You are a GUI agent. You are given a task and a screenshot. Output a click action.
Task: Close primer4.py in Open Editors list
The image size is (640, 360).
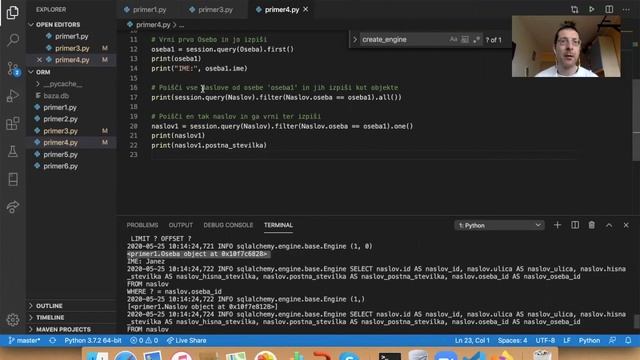pyautogui.click(x=39, y=60)
